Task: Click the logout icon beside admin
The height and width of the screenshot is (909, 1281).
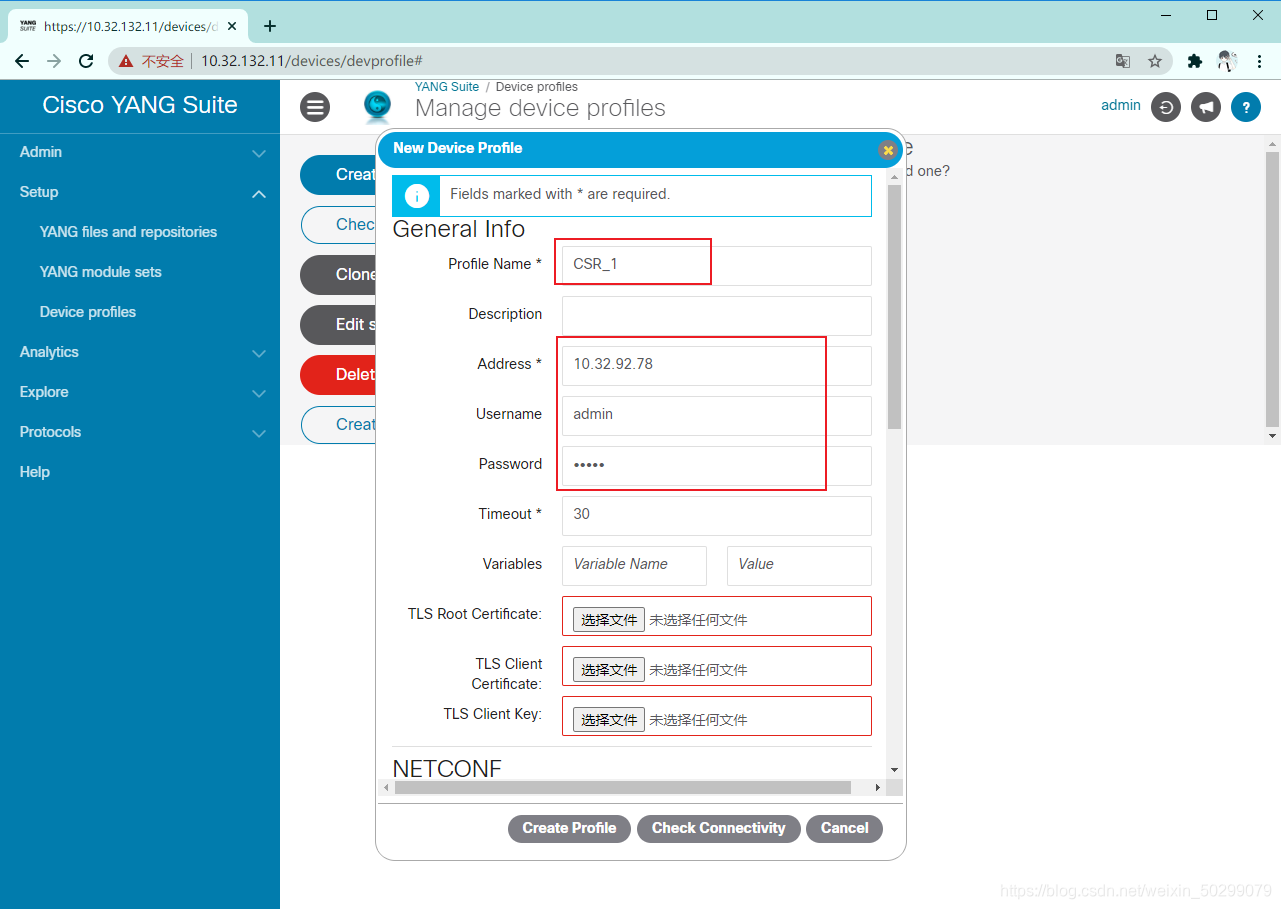Action: [1166, 107]
